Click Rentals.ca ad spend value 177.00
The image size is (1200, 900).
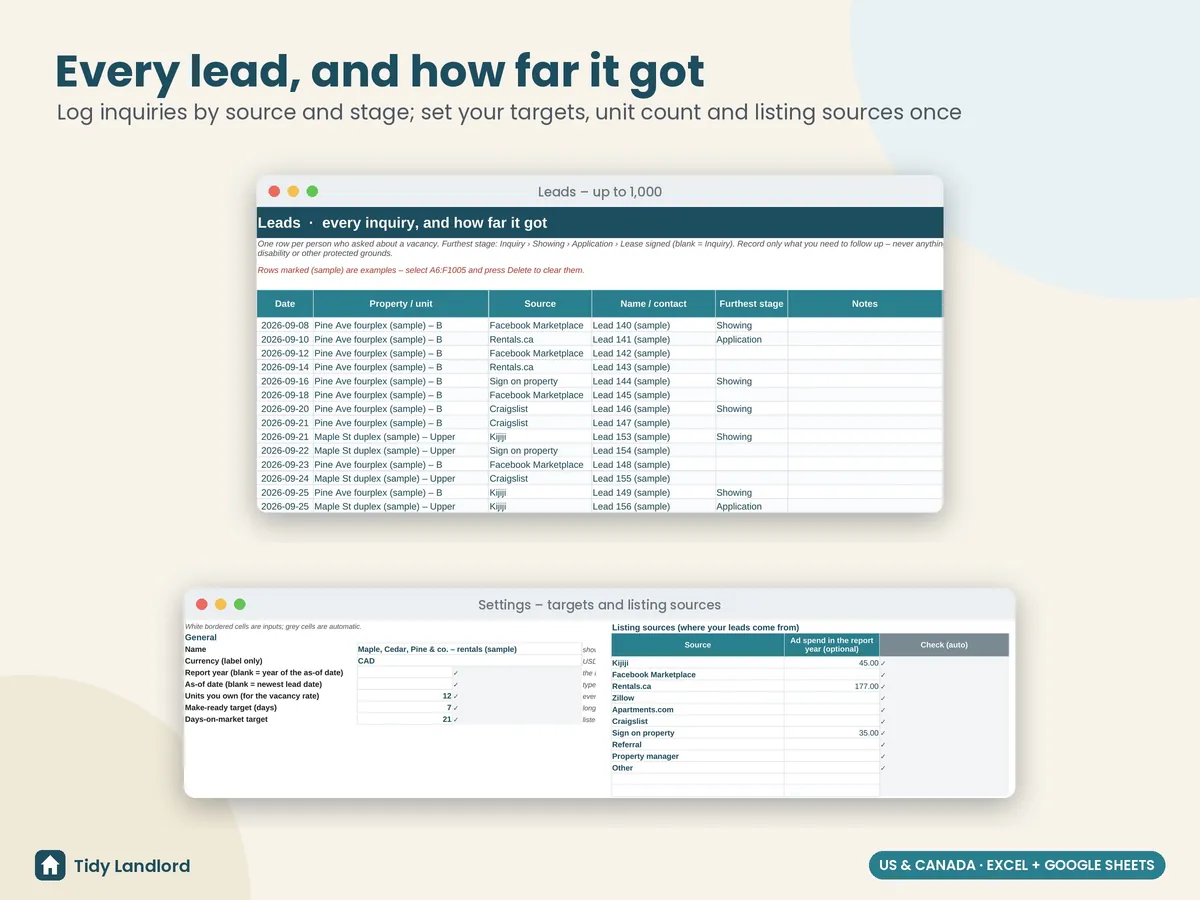(x=832, y=686)
